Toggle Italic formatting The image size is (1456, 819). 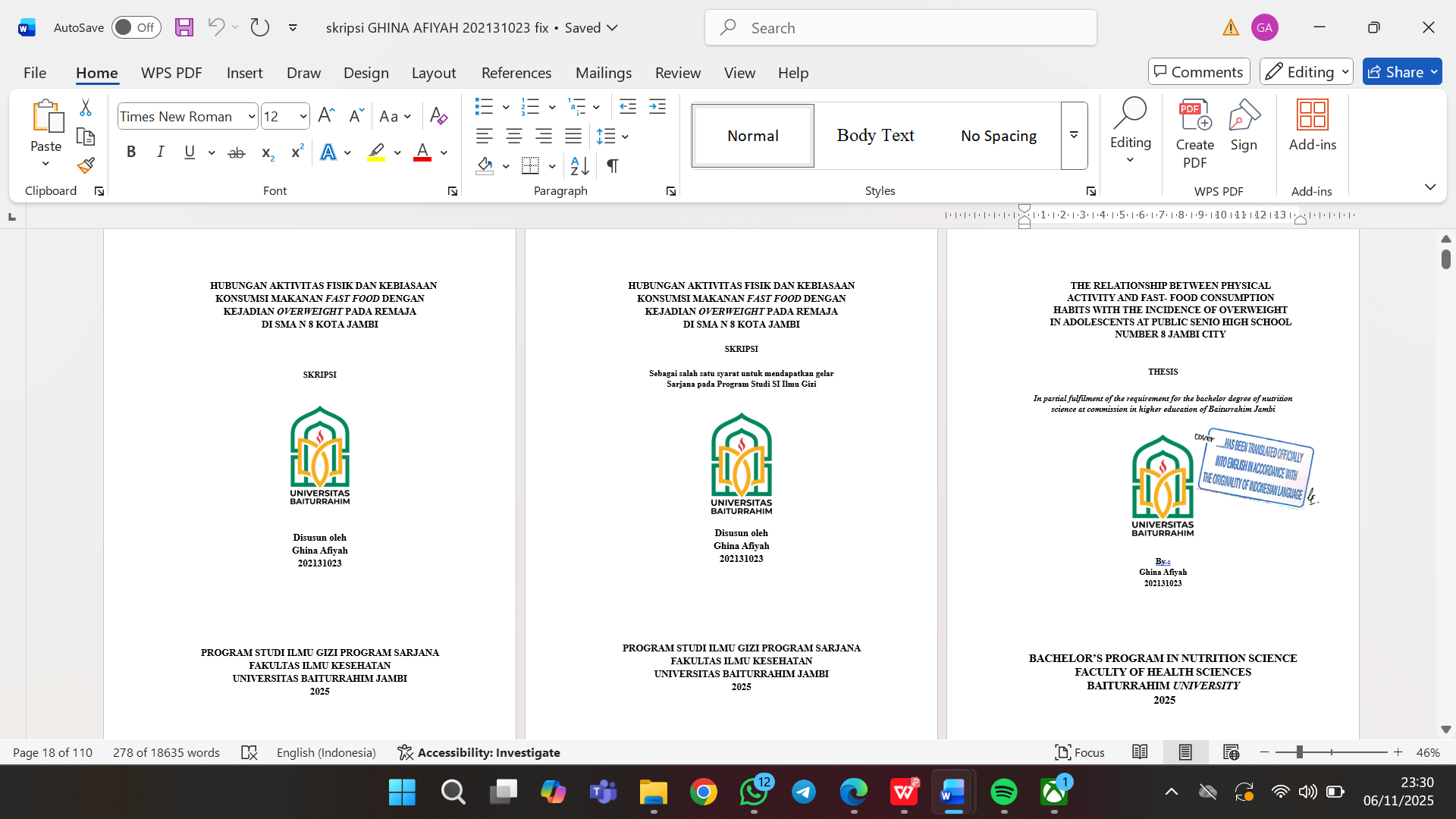(160, 152)
